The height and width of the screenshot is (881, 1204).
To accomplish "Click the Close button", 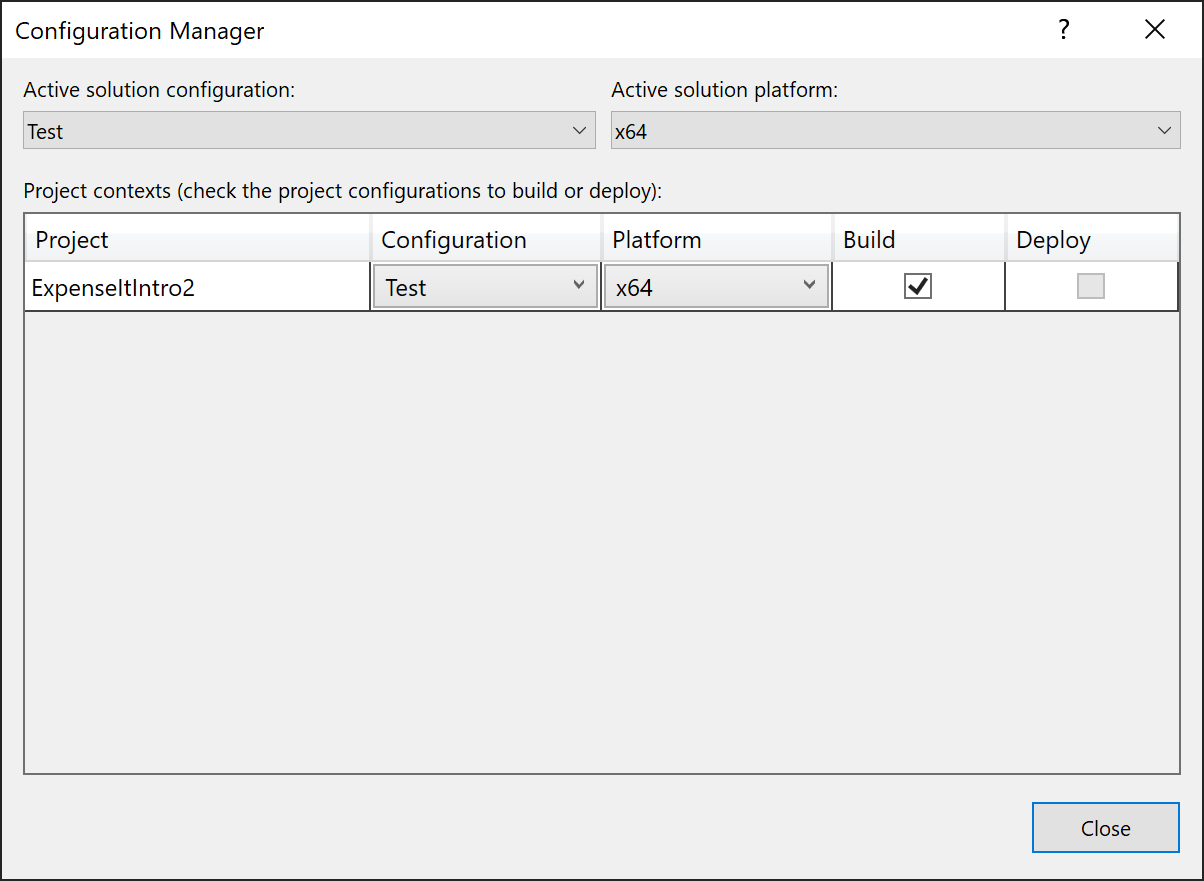I will click(1105, 827).
